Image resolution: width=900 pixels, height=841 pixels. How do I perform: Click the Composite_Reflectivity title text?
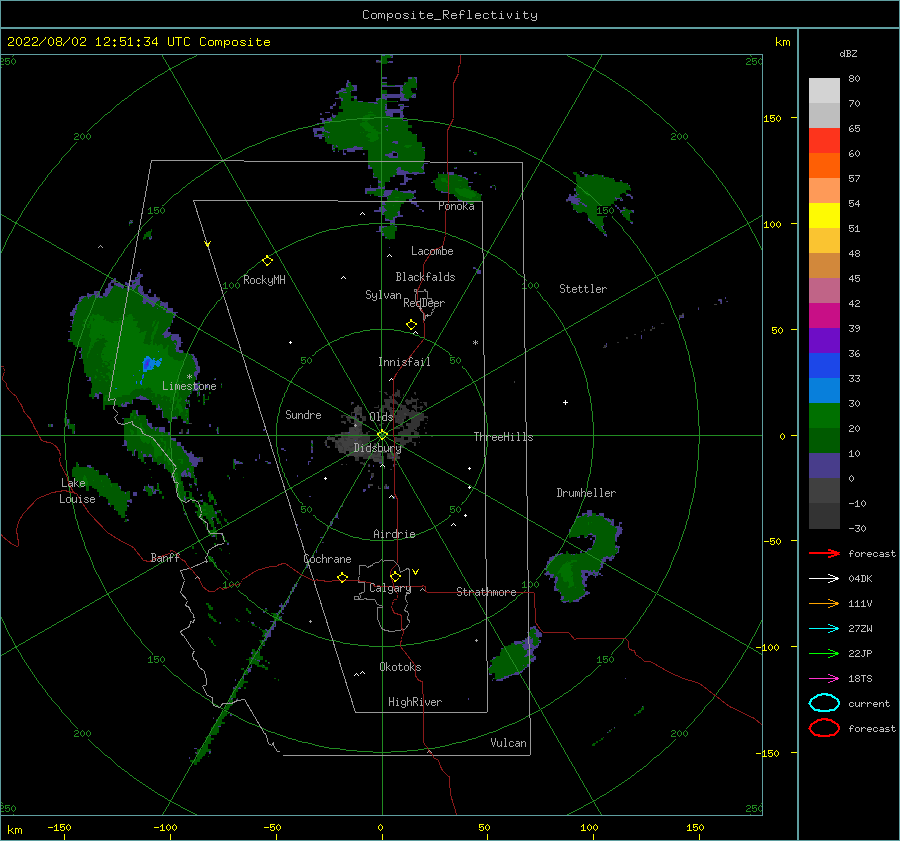[449, 15]
